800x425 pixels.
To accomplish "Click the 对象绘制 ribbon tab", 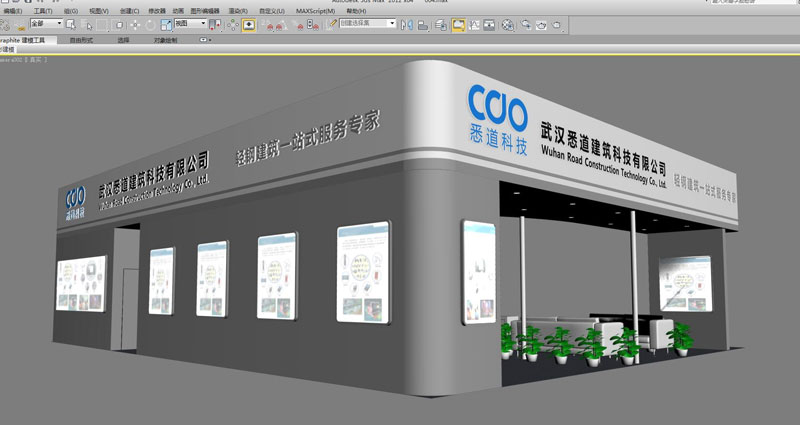I will (x=163, y=40).
